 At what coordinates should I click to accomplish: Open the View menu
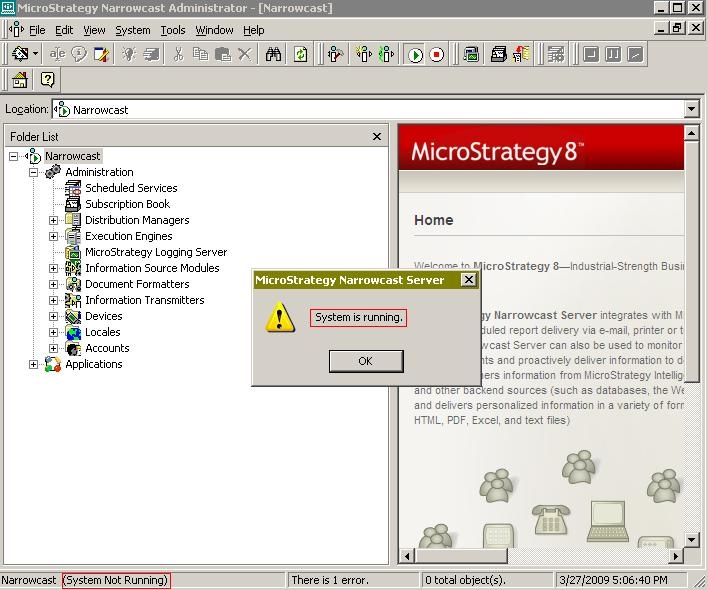(94, 30)
